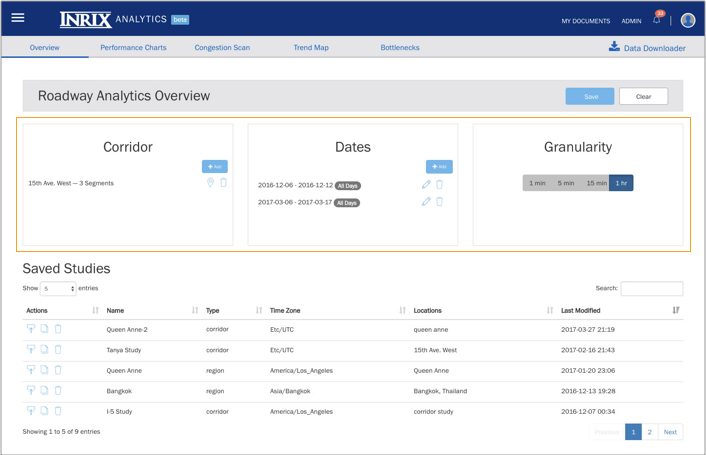Copy the I-5 Study
The image size is (706, 455).
(x=44, y=411)
